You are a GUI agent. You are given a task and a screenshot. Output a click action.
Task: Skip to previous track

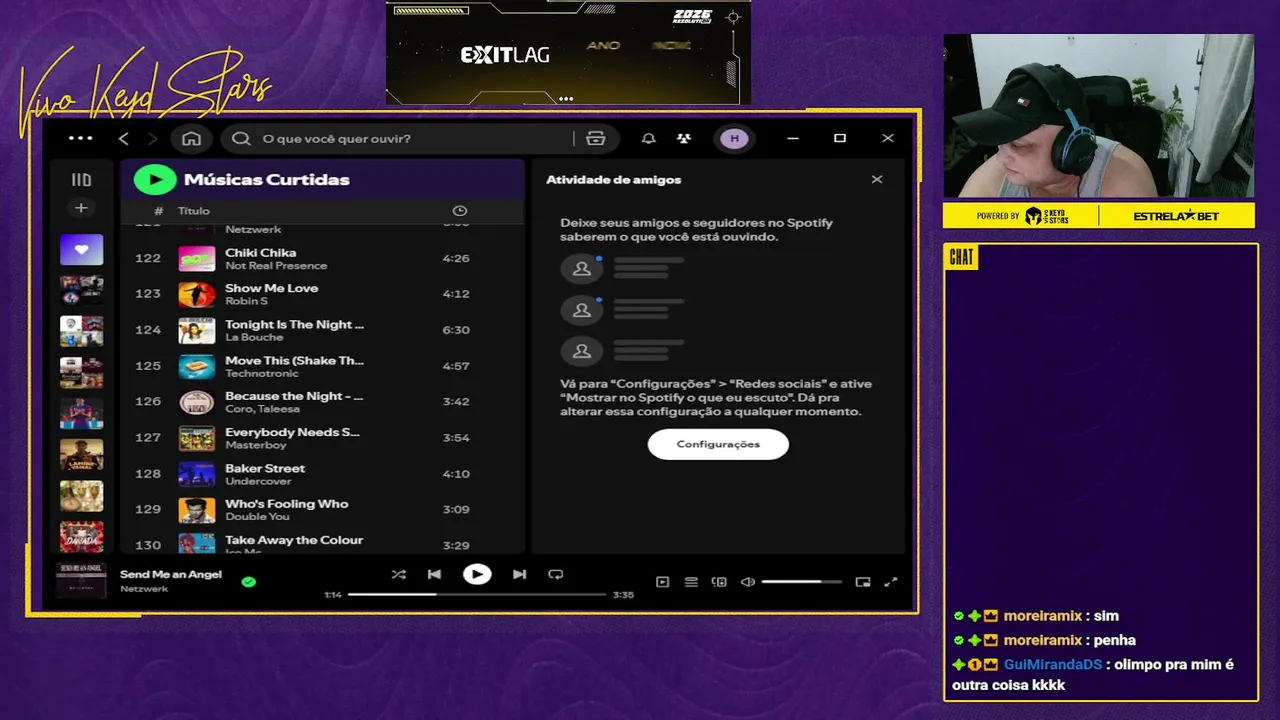[x=434, y=574]
